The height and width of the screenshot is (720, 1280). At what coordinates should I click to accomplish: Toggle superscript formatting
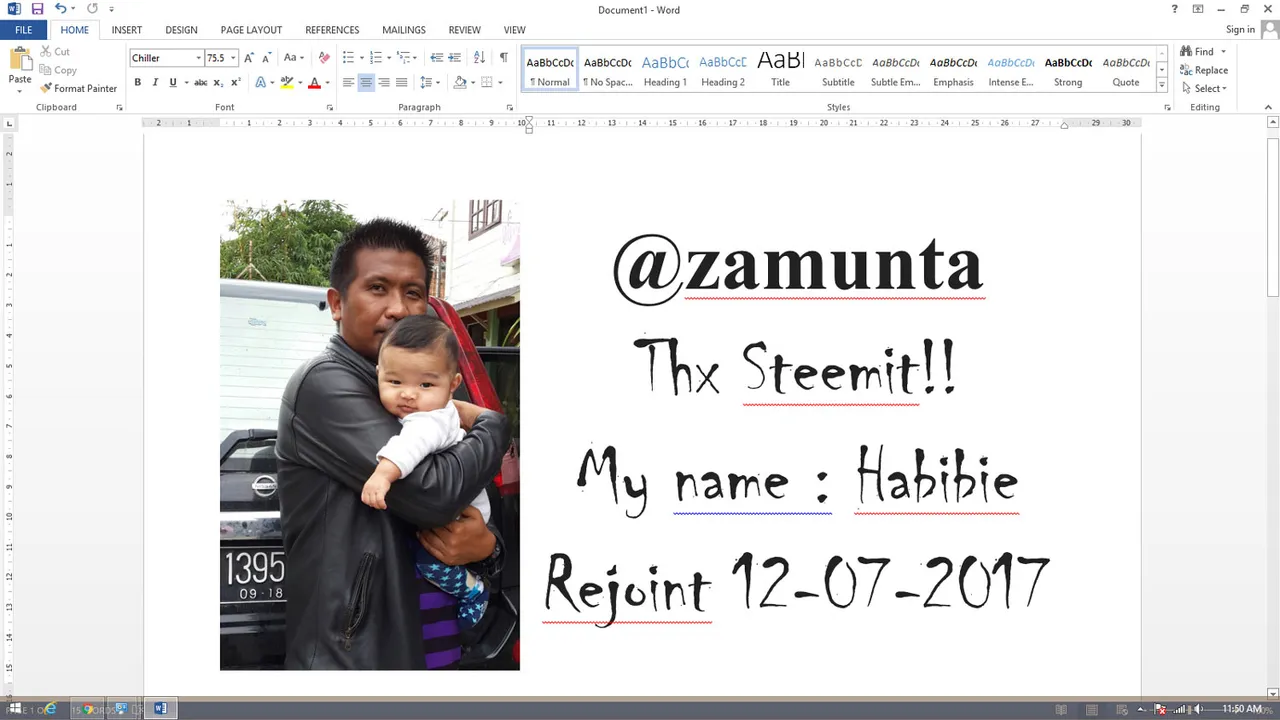[235, 82]
